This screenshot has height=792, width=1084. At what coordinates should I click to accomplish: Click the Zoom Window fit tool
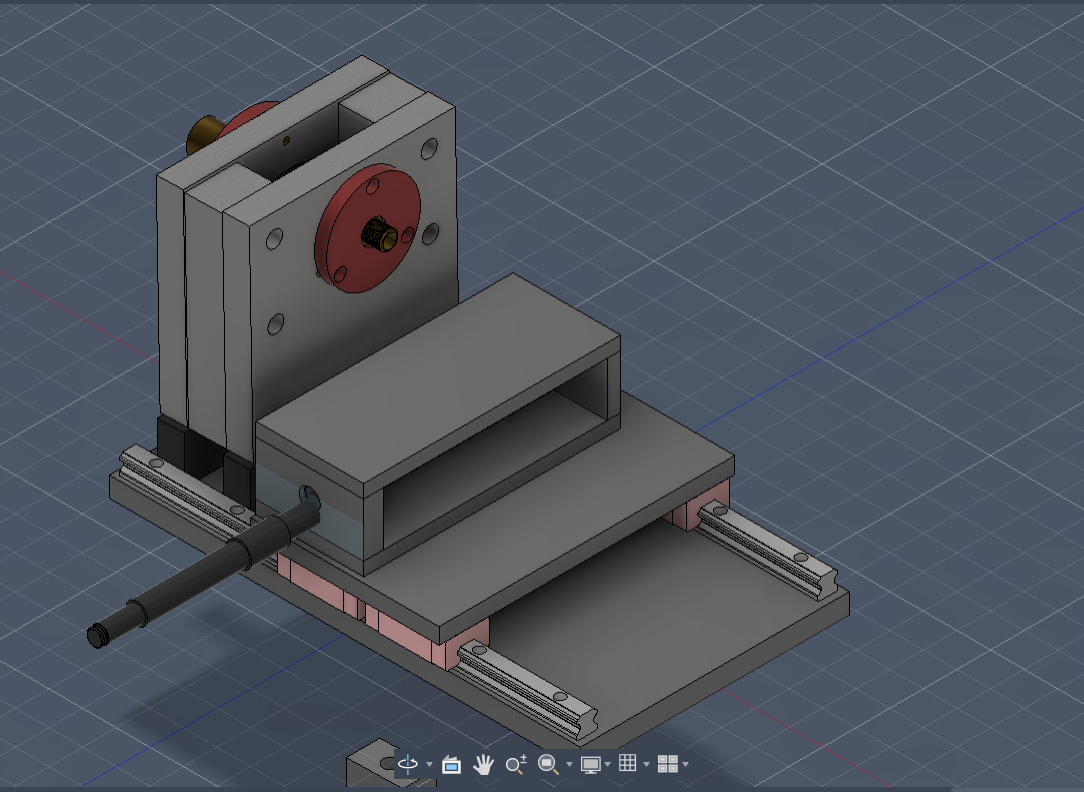pos(548,764)
